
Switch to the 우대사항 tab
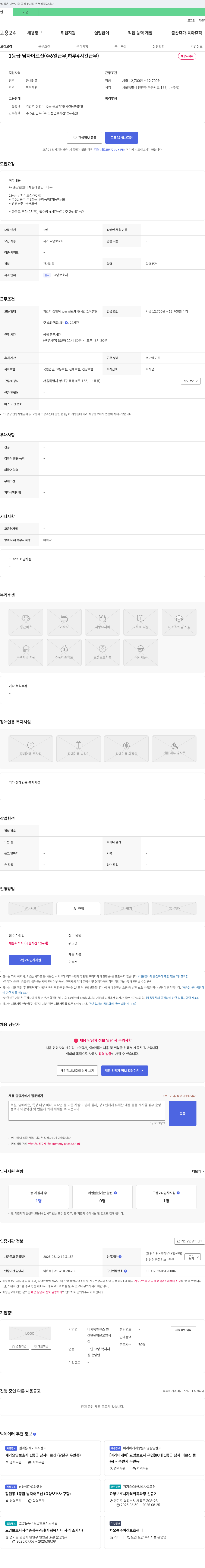82,46
